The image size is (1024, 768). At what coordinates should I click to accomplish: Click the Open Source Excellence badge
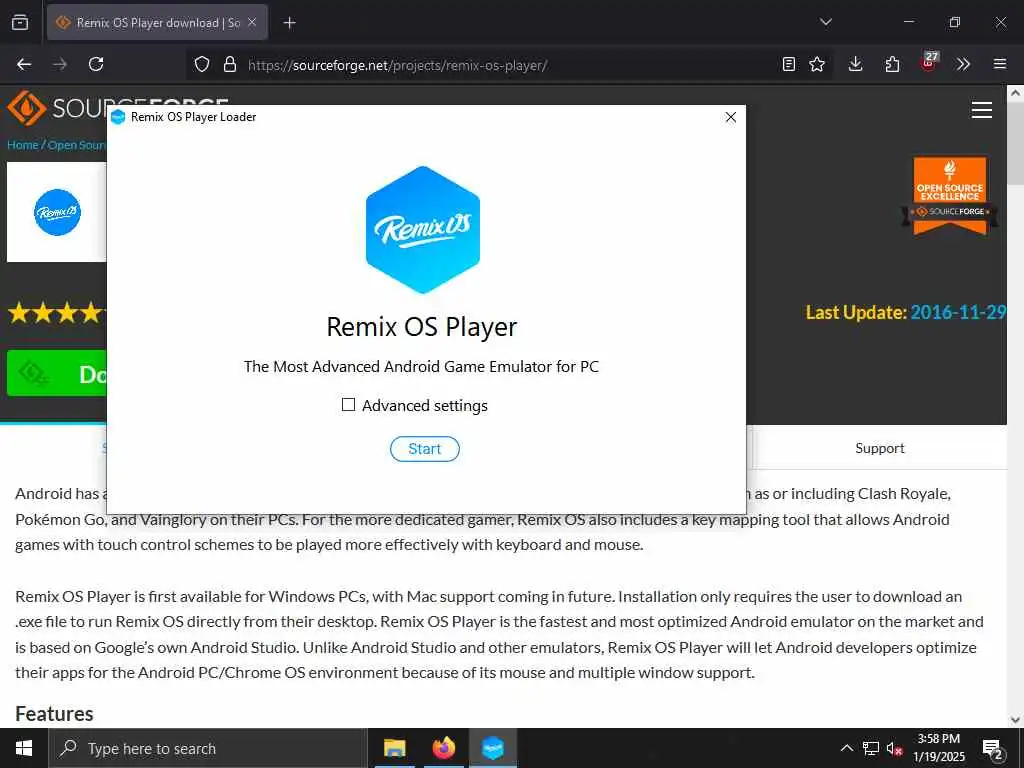[950, 195]
